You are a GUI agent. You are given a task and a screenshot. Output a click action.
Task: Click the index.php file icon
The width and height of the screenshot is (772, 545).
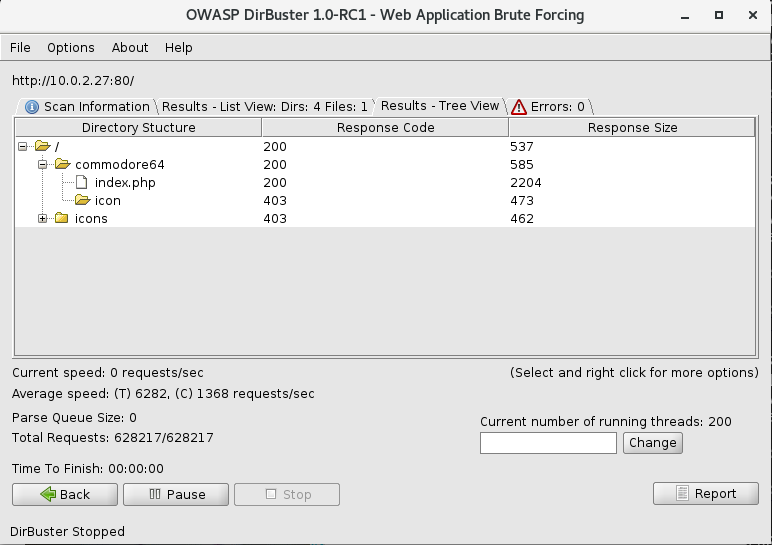[82, 182]
